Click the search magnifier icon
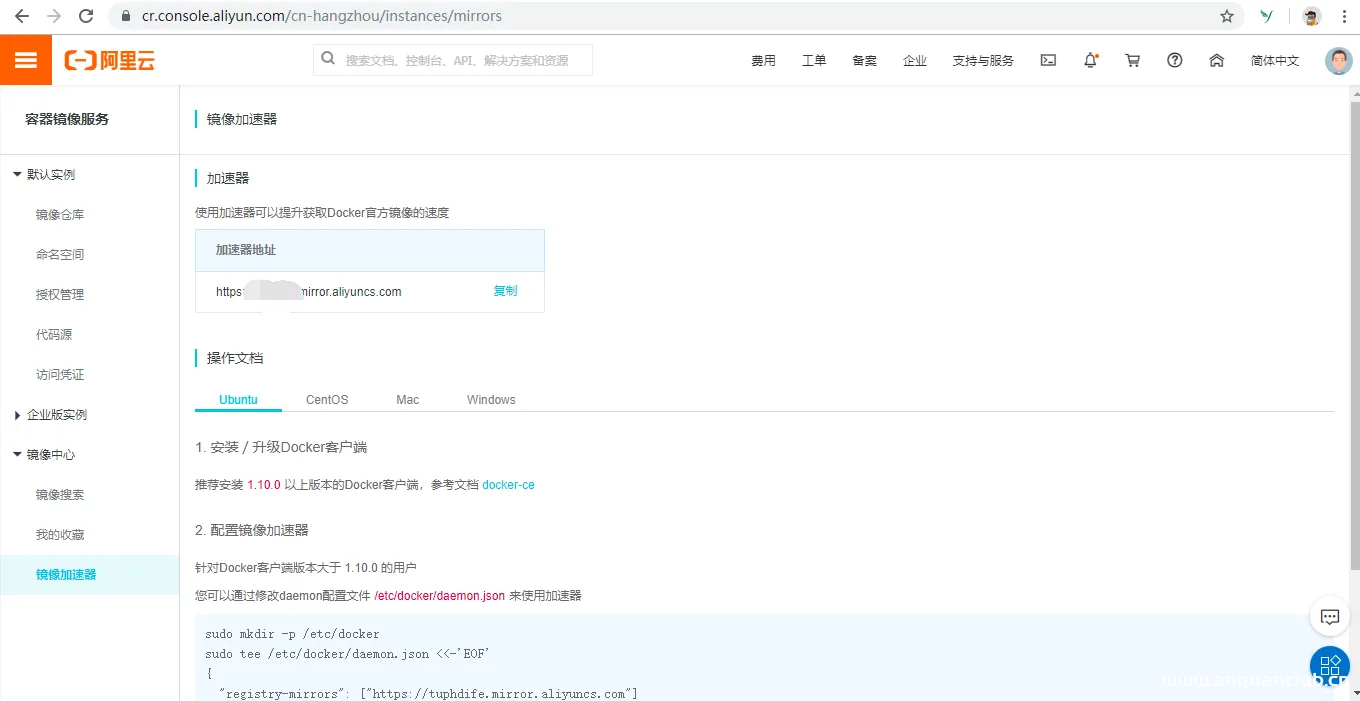This screenshot has height=701, width=1360. [x=328, y=60]
